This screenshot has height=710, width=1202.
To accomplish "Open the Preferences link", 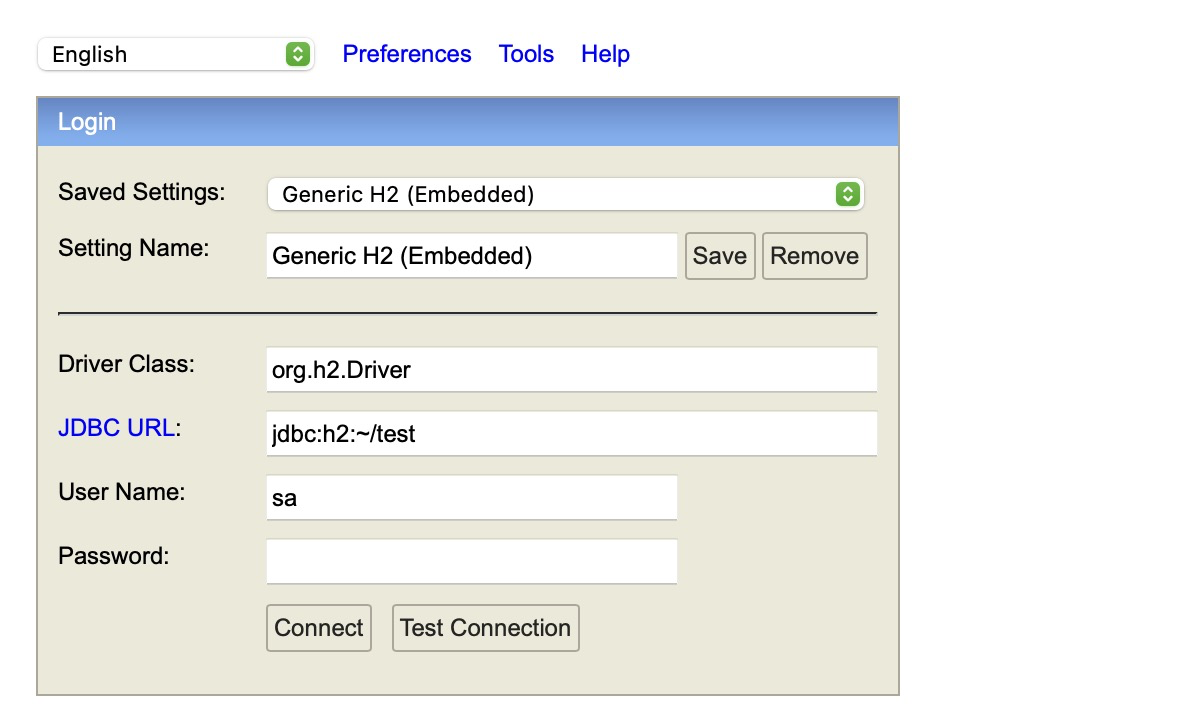I will coord(407,54).
